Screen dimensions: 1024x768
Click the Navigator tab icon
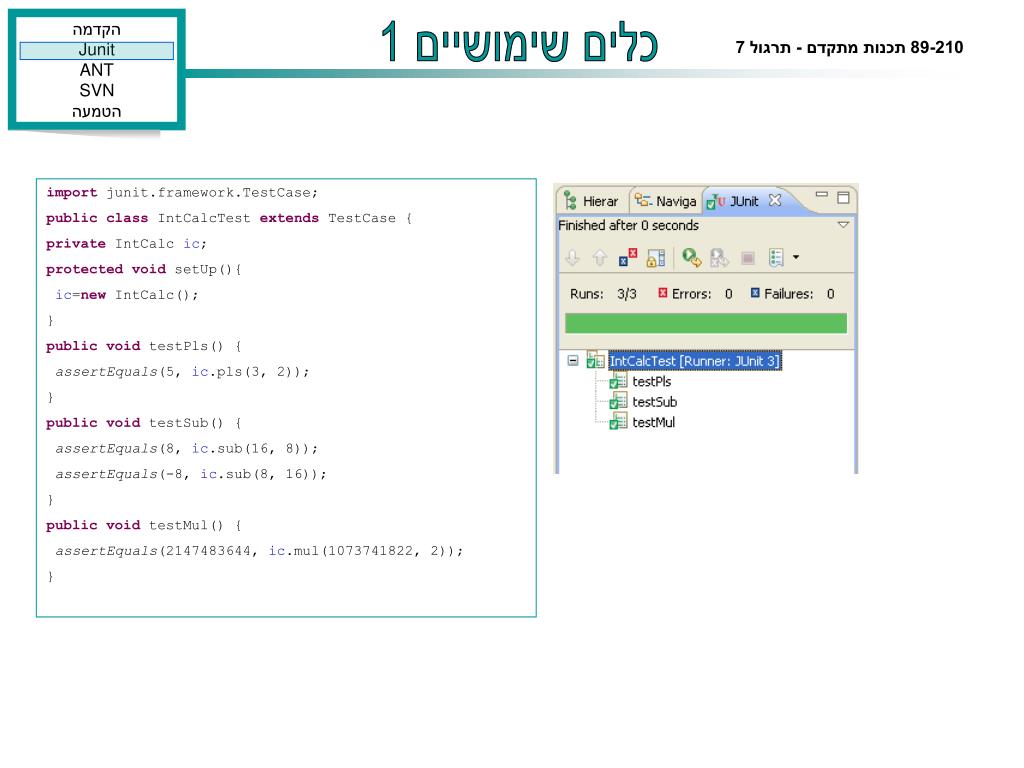click(643, 200)
